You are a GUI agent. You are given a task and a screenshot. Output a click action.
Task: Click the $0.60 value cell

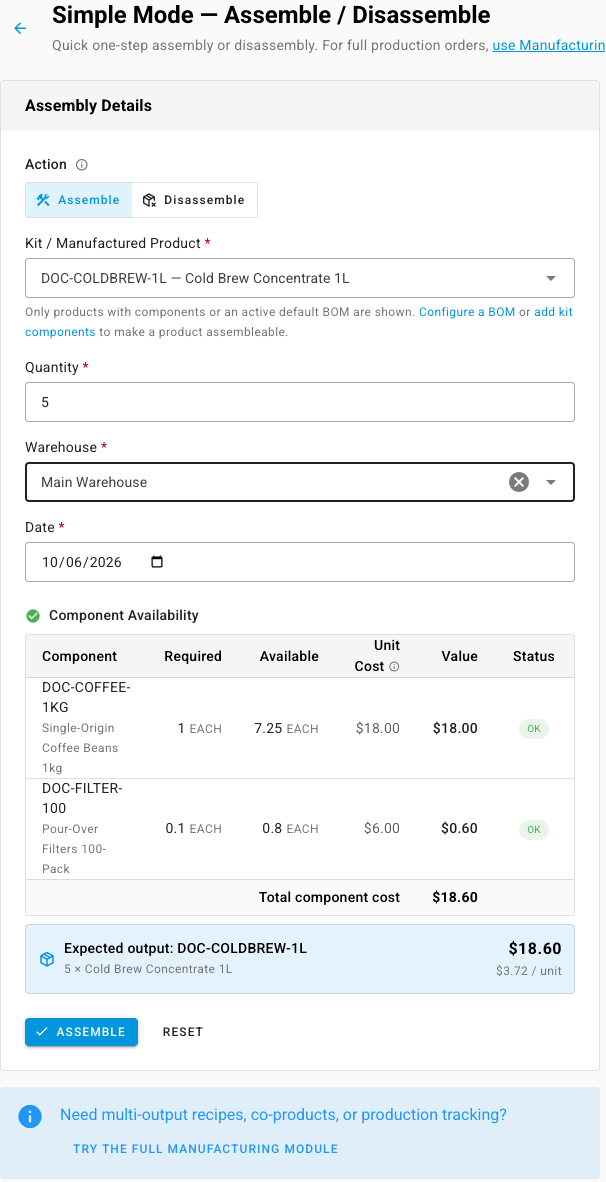[460, 828]
